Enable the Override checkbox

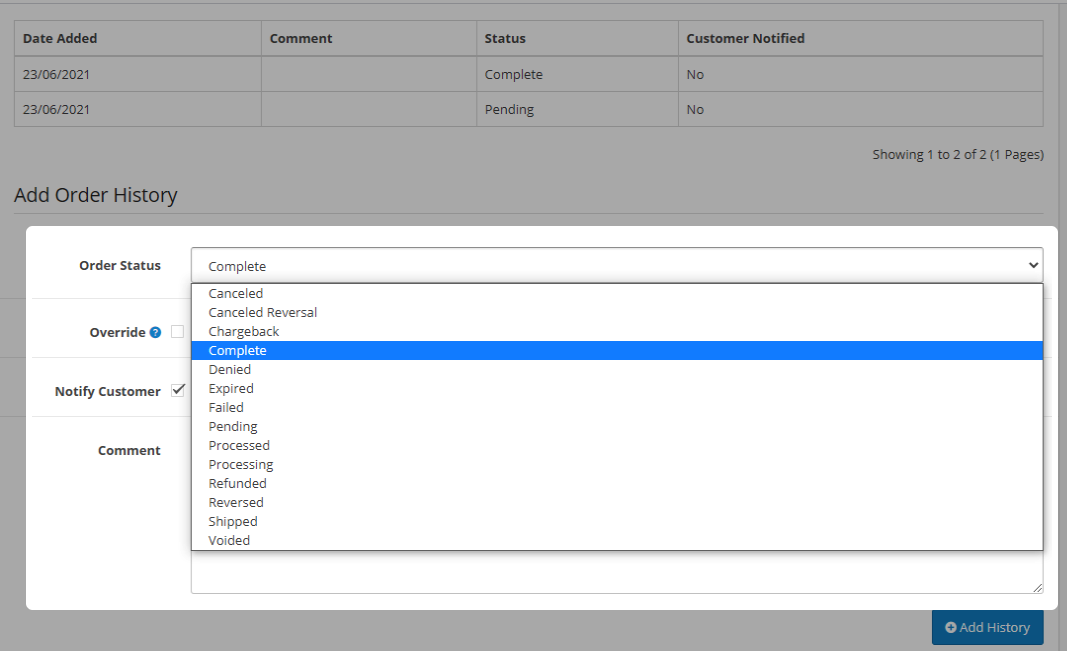[177, 332]
